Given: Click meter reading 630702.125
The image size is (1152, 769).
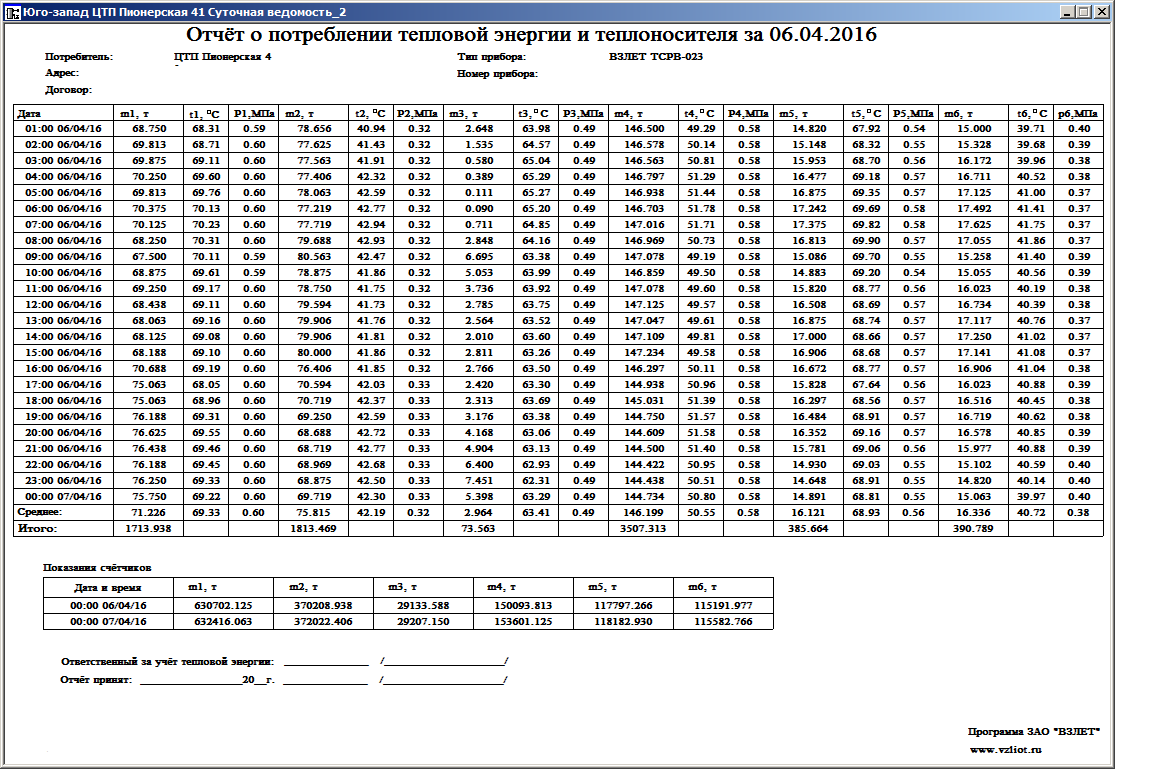Looking at the screenshot, I should point(223,606).
